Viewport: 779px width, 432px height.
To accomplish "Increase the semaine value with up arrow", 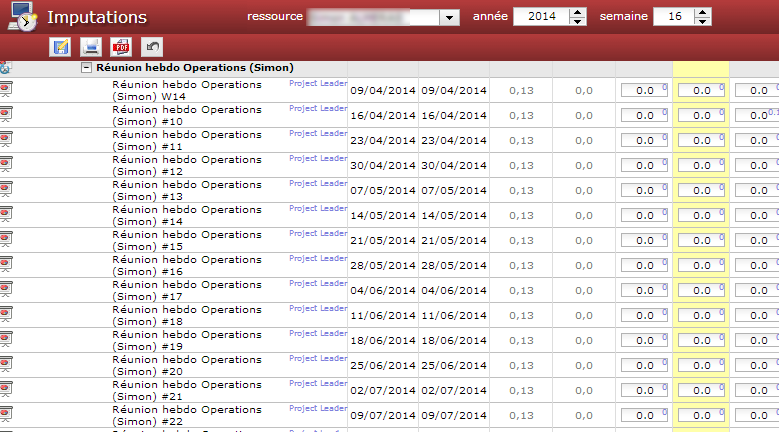I will (703, 13).
